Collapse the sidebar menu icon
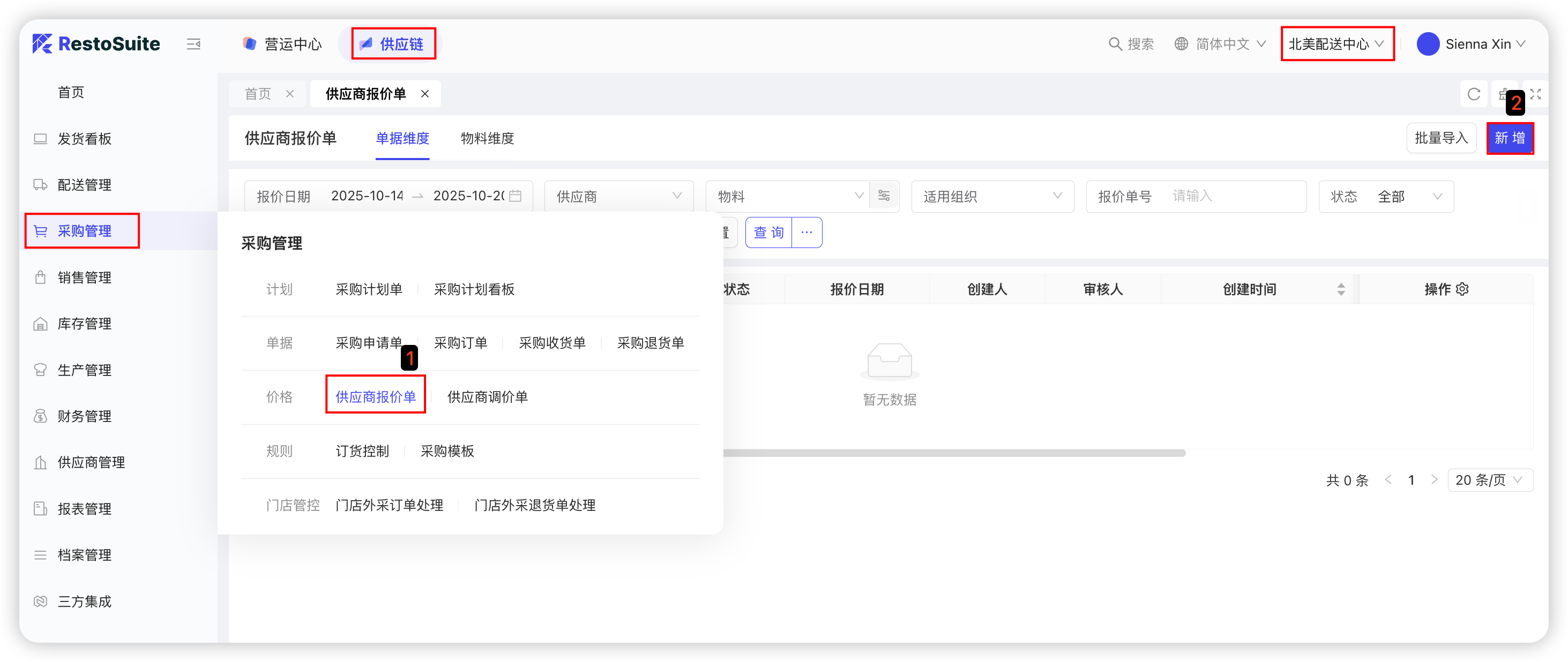 point(193,44)
